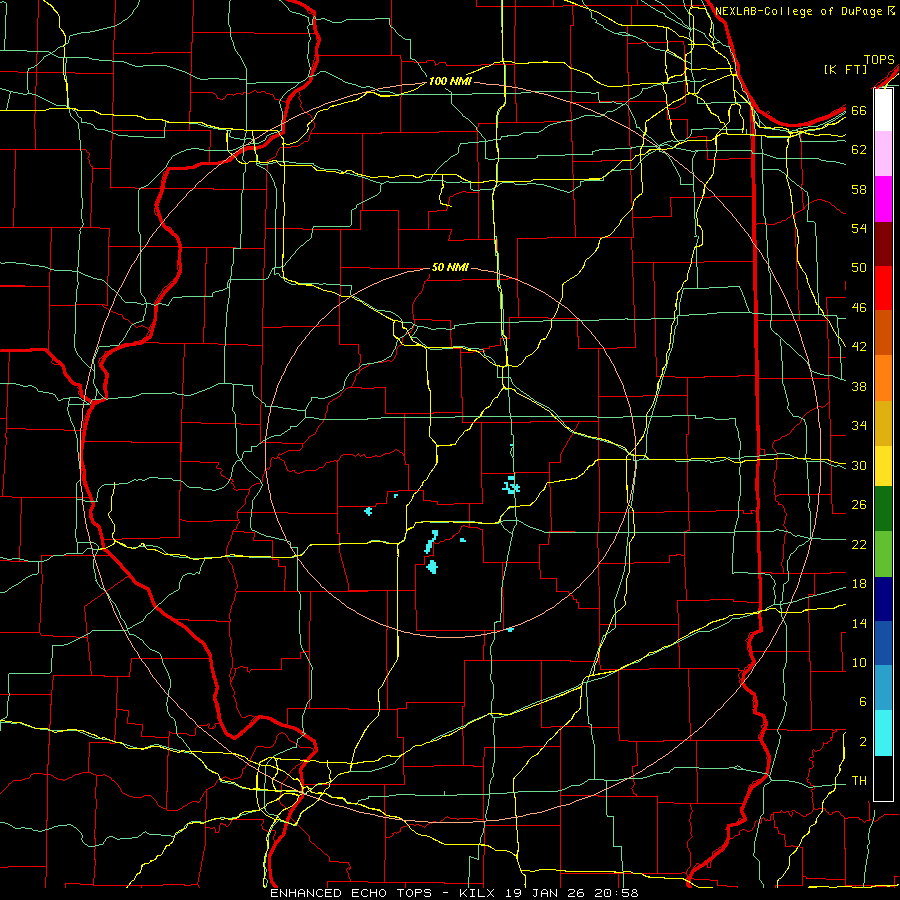Select the light pink legend color block

[x=883, y=154]
